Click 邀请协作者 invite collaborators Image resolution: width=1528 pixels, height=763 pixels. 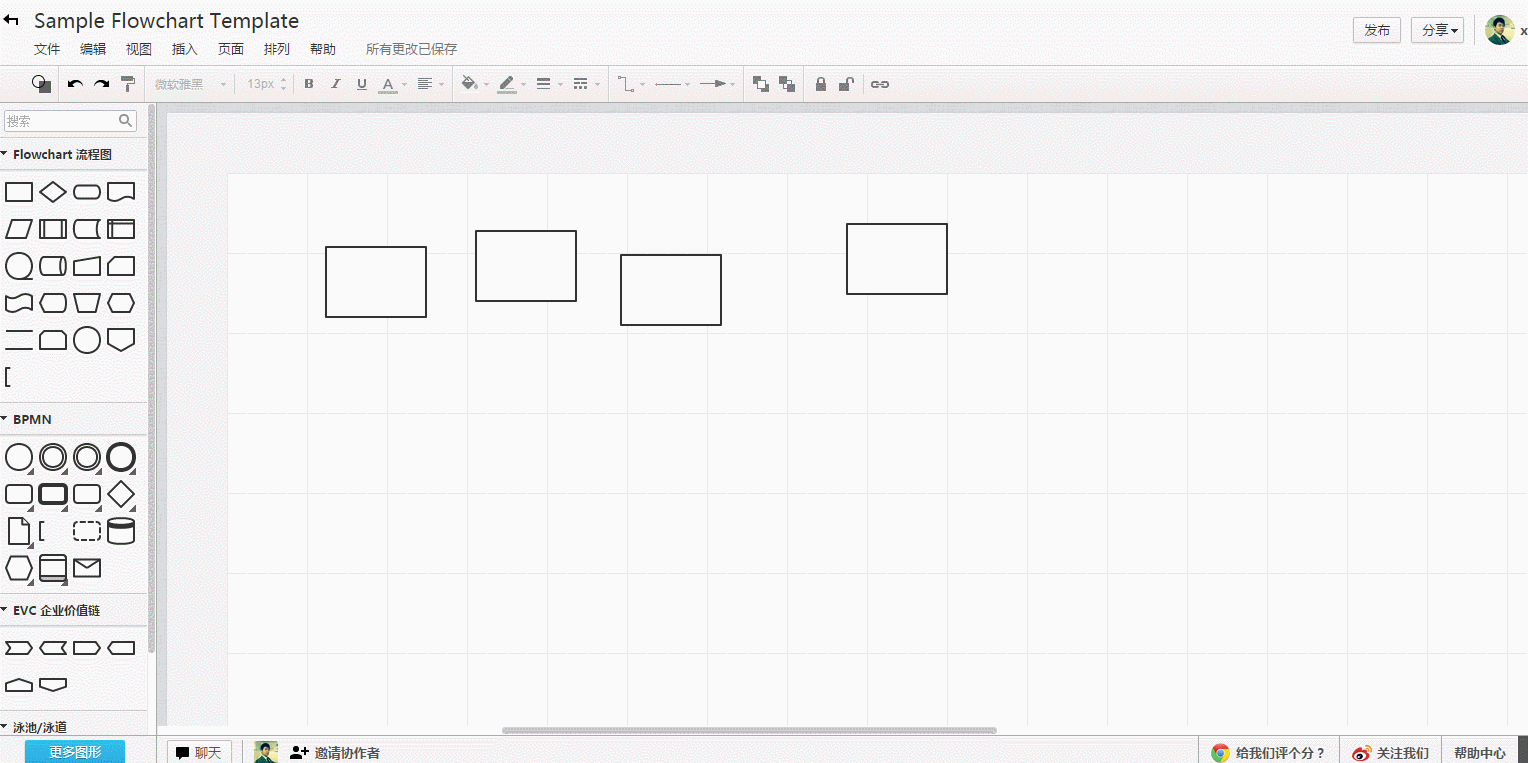pyautogui.click(x=334, y=753)
